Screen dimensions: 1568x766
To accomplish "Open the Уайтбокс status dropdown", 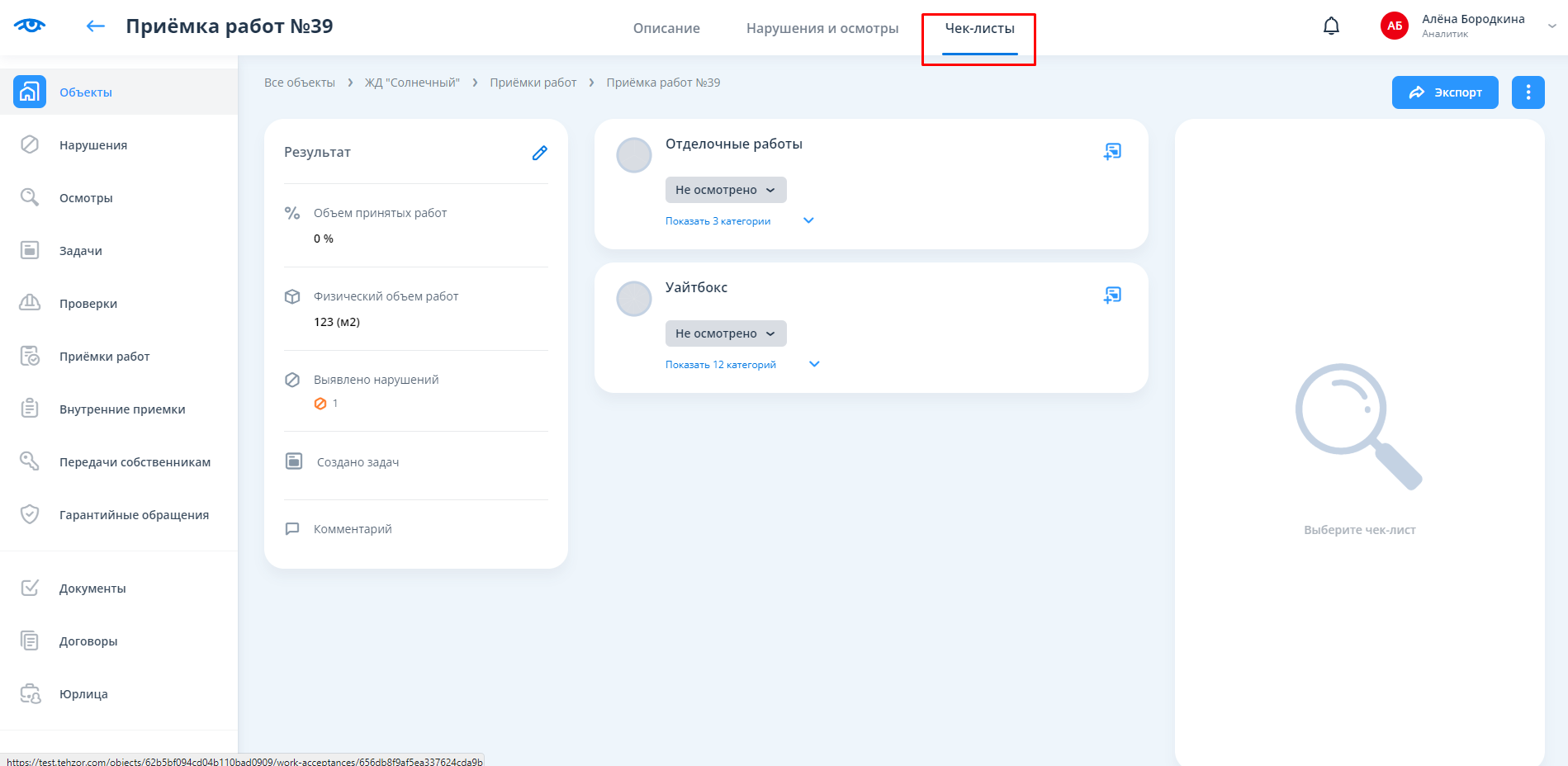I will (725, 333).
